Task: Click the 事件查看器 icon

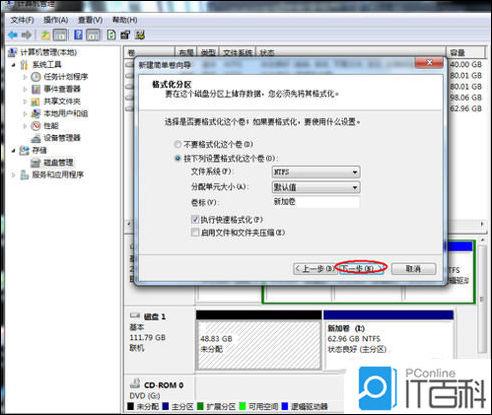Action: pos(36,89)
